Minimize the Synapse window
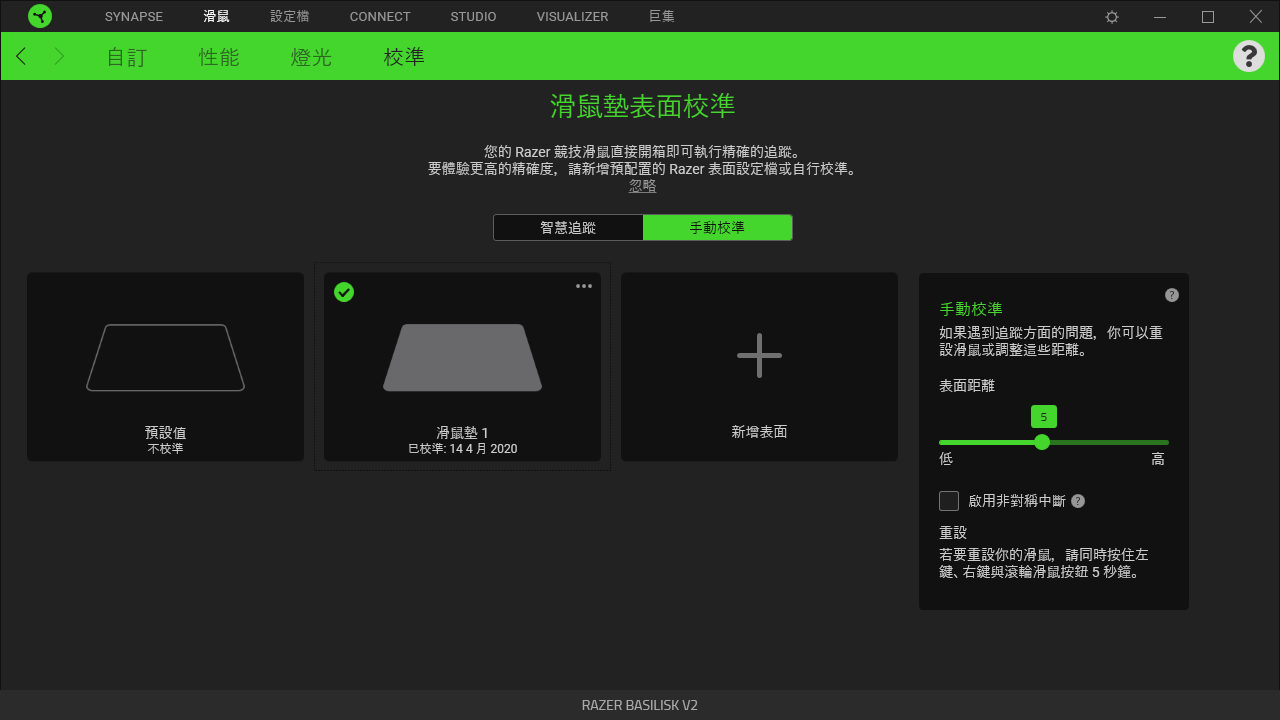The width and height of the screenshot is (1280, 720). pyautogui.click(x=1160, y=17)
